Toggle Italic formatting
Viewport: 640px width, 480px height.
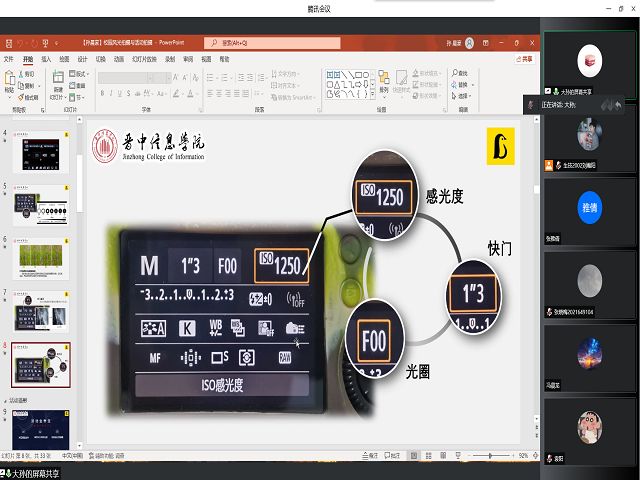(111, 93)
